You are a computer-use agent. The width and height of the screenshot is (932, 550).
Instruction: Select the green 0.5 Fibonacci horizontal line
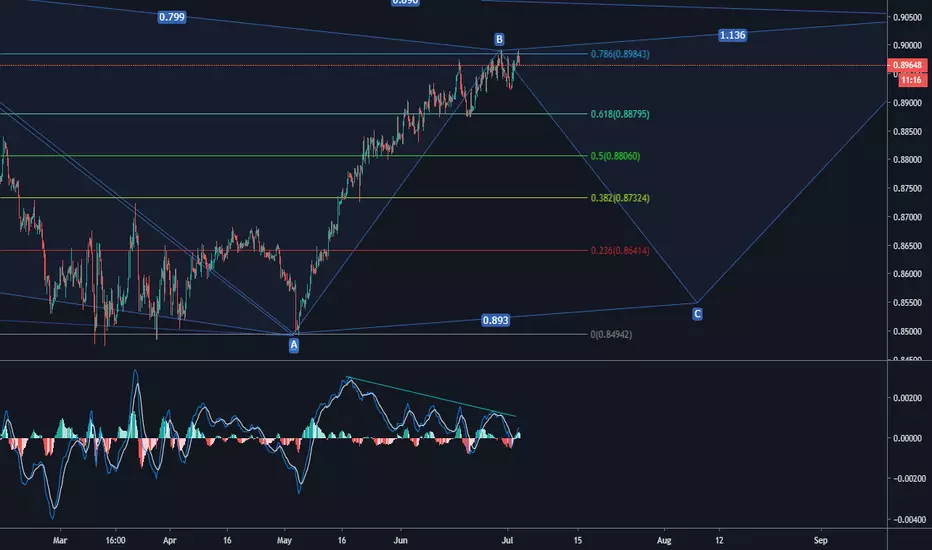tap(294, 156)
